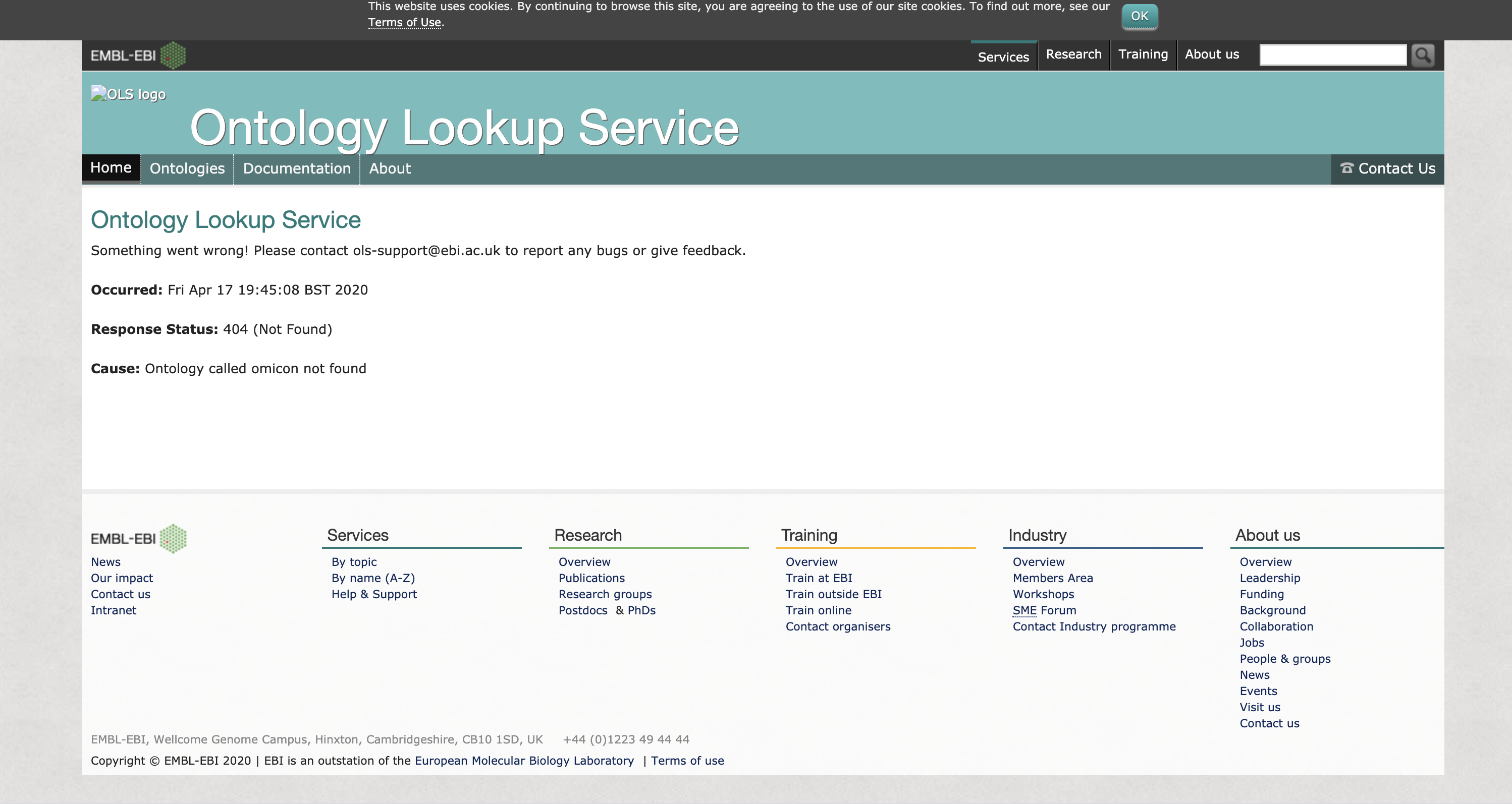Click the Research footer column heading
Screen dimensions: 1512x804
point(587,536)
